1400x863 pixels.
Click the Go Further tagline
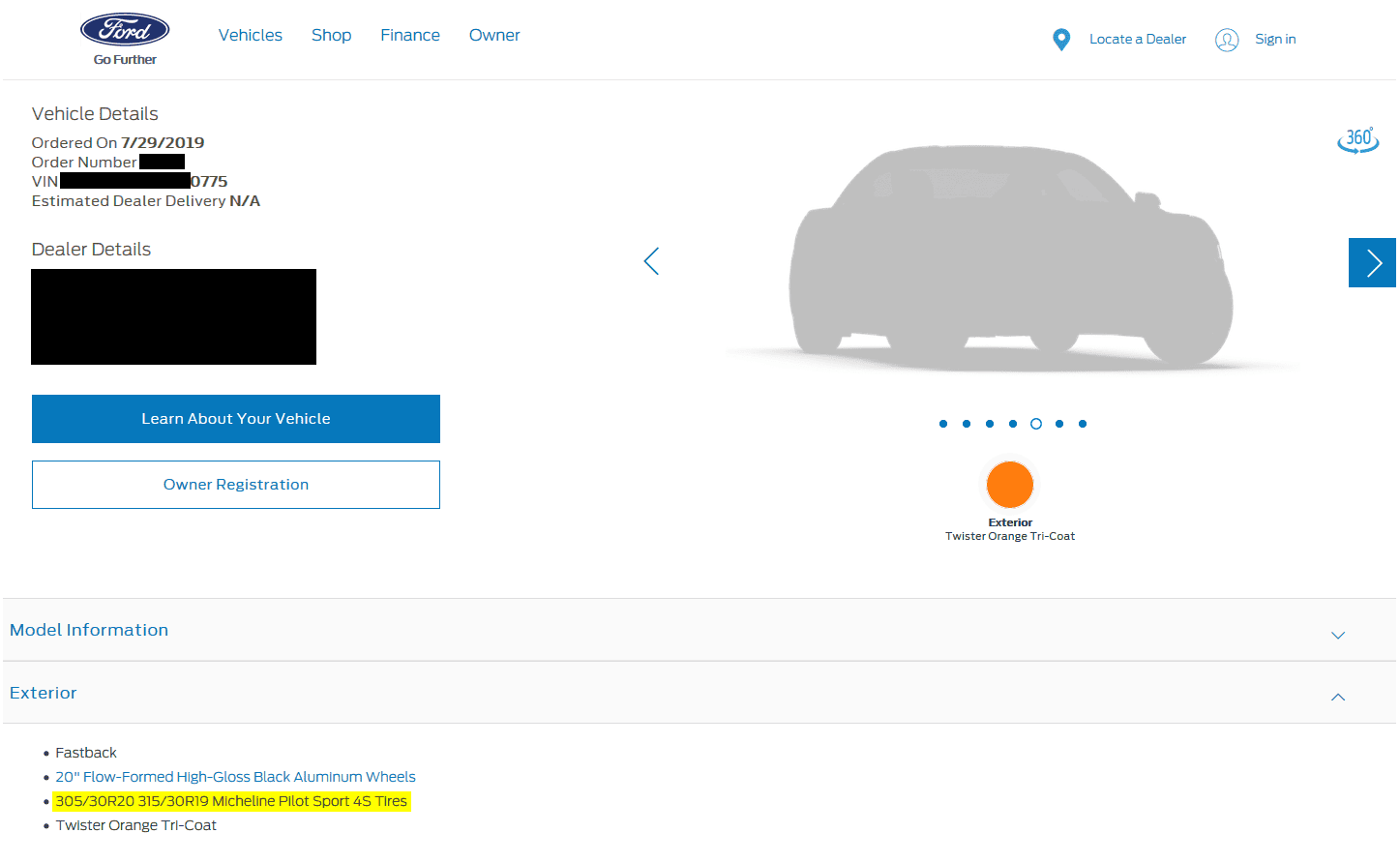(x=125, y=60)
